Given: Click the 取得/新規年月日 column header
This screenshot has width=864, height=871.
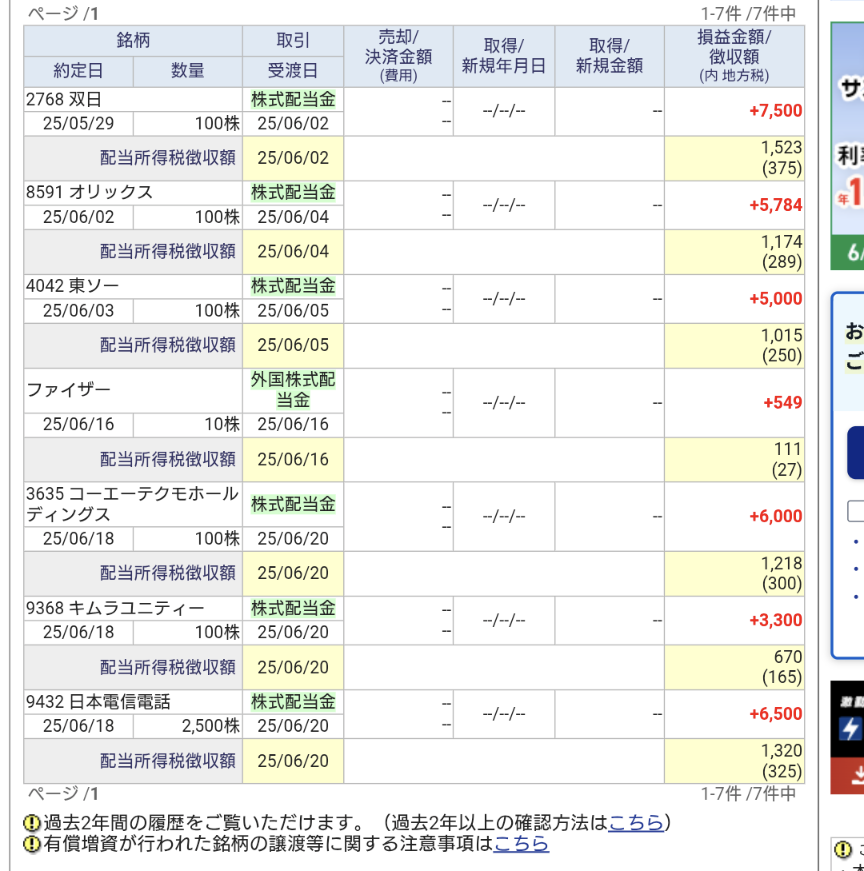Looking at the screenshot, I should coord(503,56).
